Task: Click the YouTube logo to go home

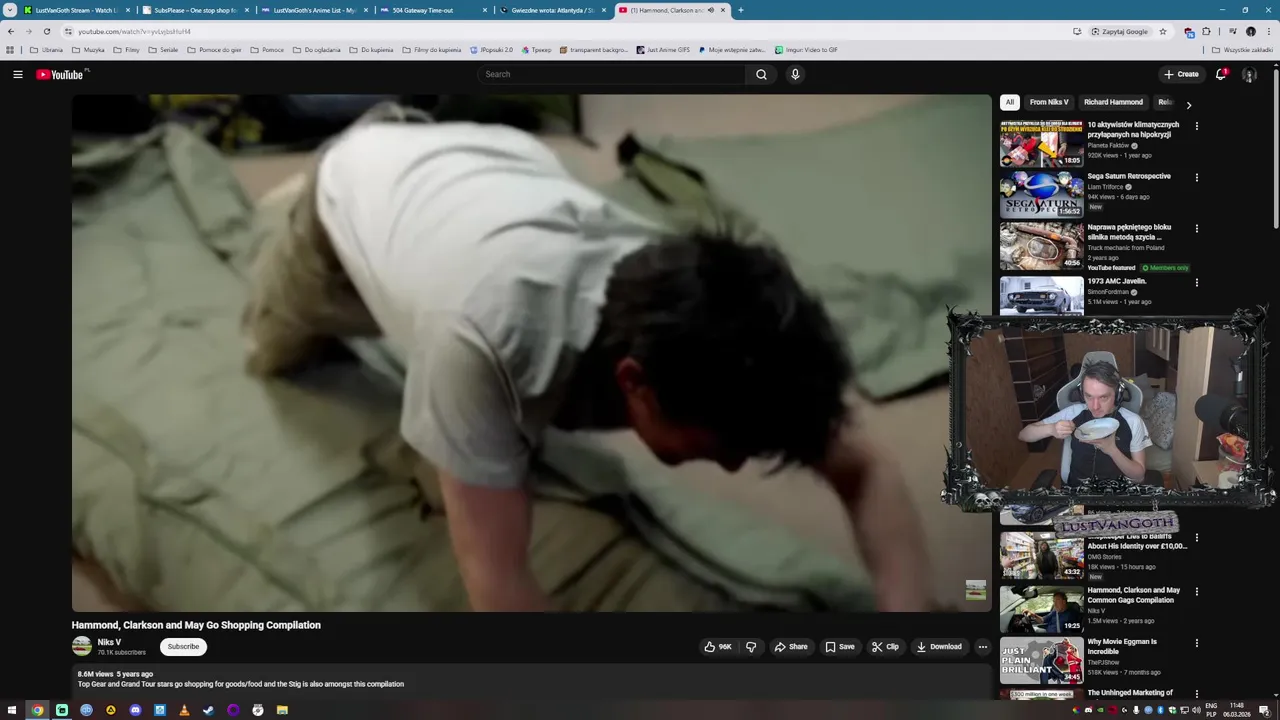Action: coord(62,74)
